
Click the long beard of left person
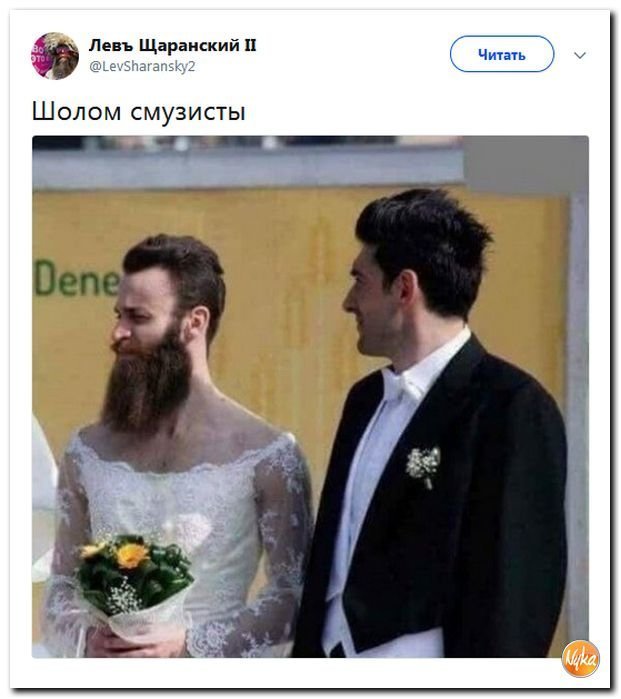click(147, 384)
